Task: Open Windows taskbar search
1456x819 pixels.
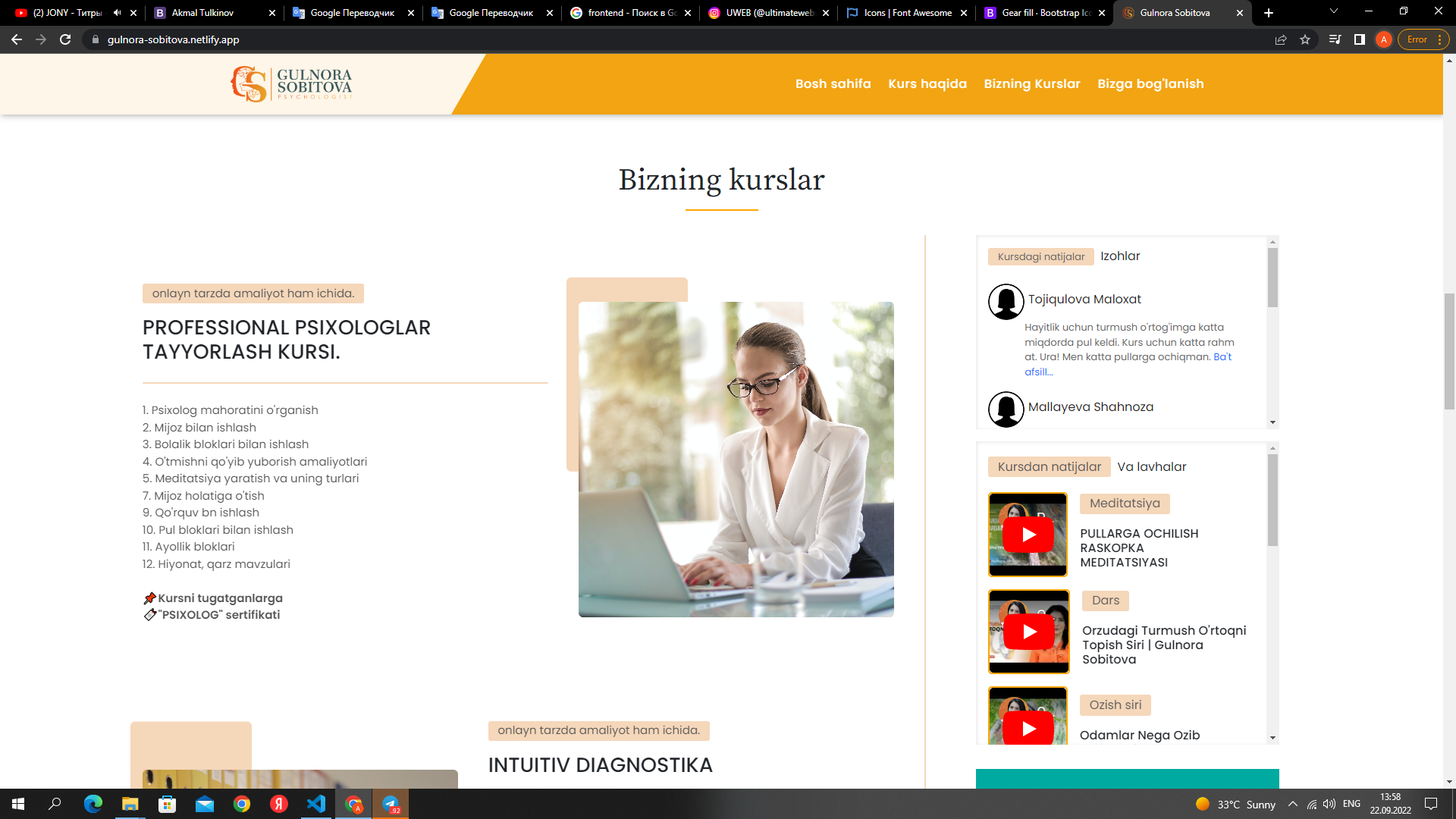Action: coord(55,804)
